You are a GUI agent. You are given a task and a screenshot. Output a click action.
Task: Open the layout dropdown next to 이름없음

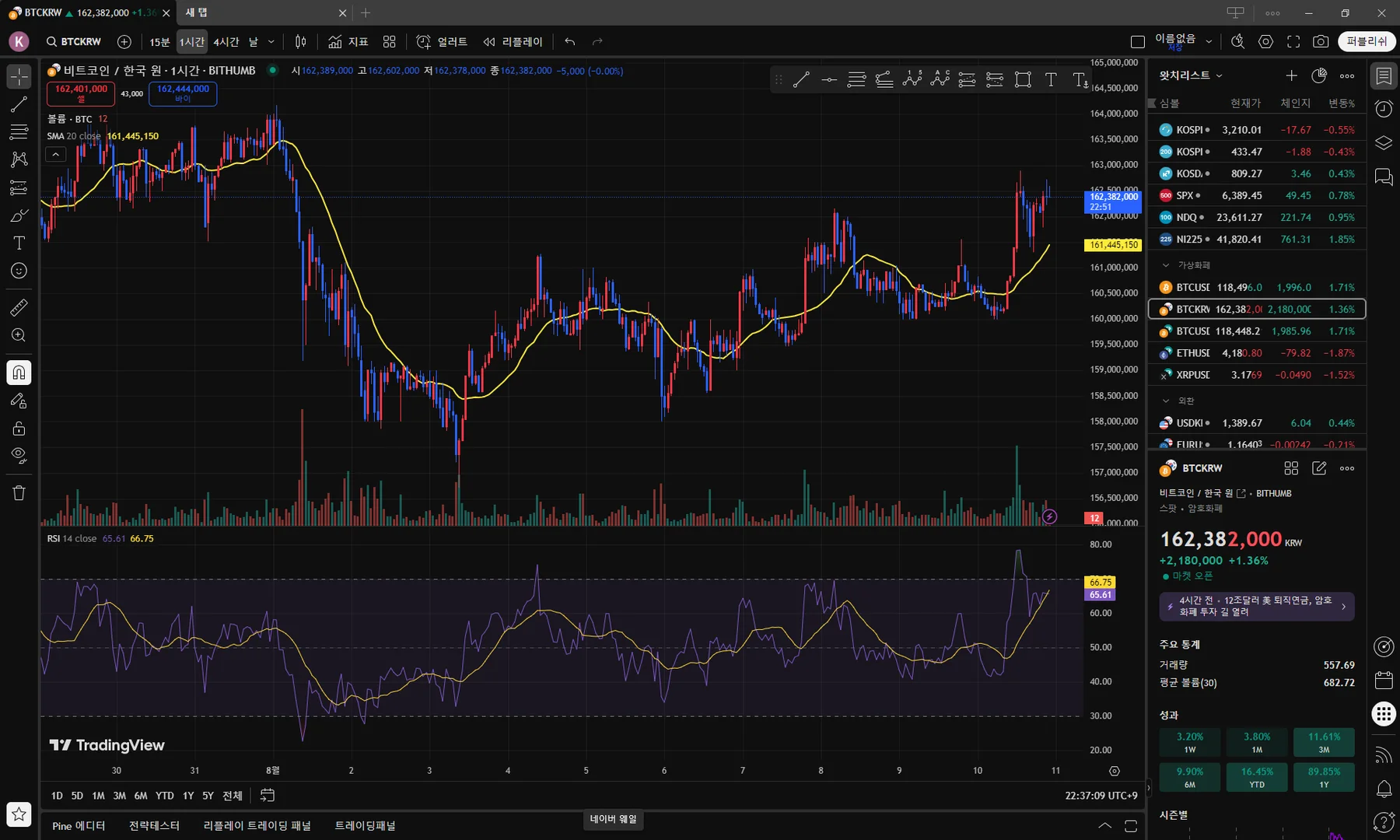click(1209, 42)
